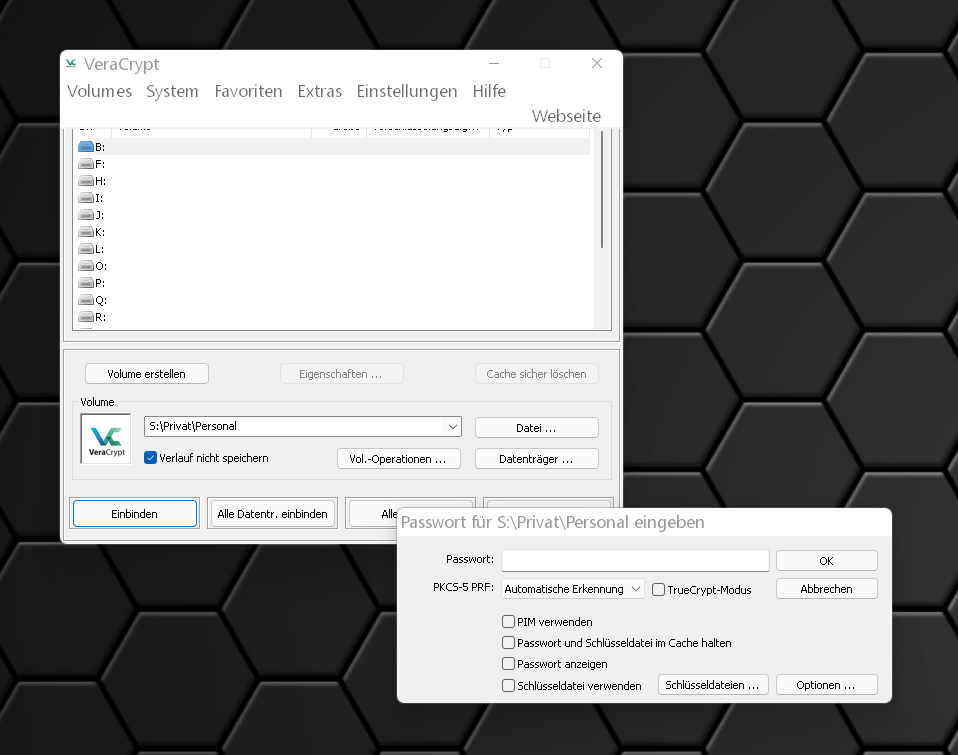Select drive L: icon in list
Screen dimensions: 958x755
[x=86, y=249]
